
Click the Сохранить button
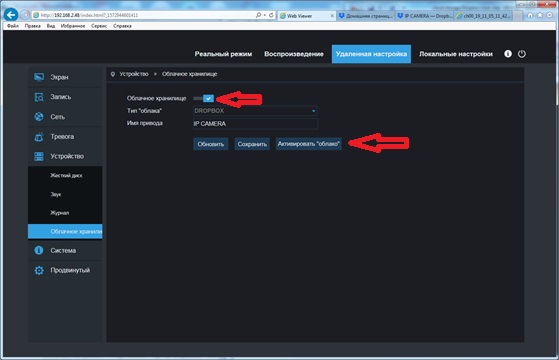click(252, 144)
